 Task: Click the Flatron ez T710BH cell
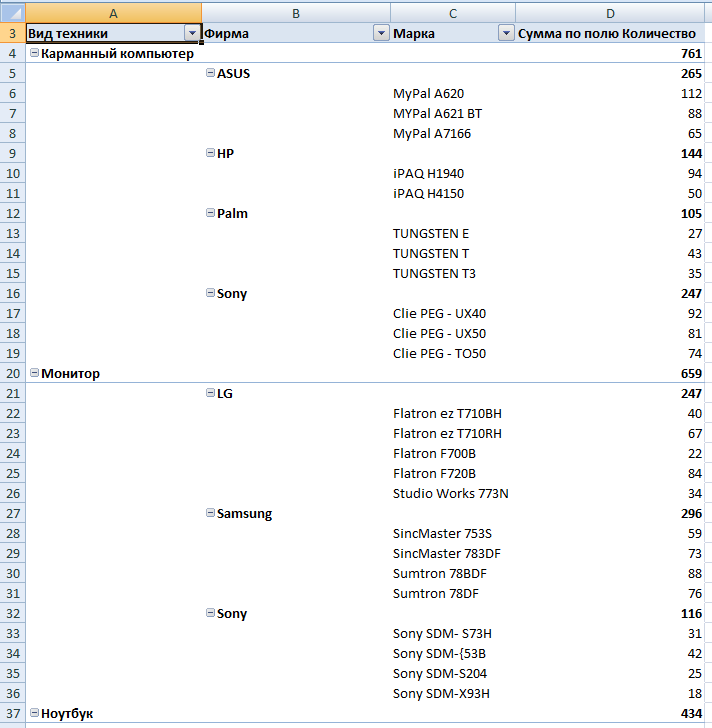pyautogui.click(x=453, y=413)
